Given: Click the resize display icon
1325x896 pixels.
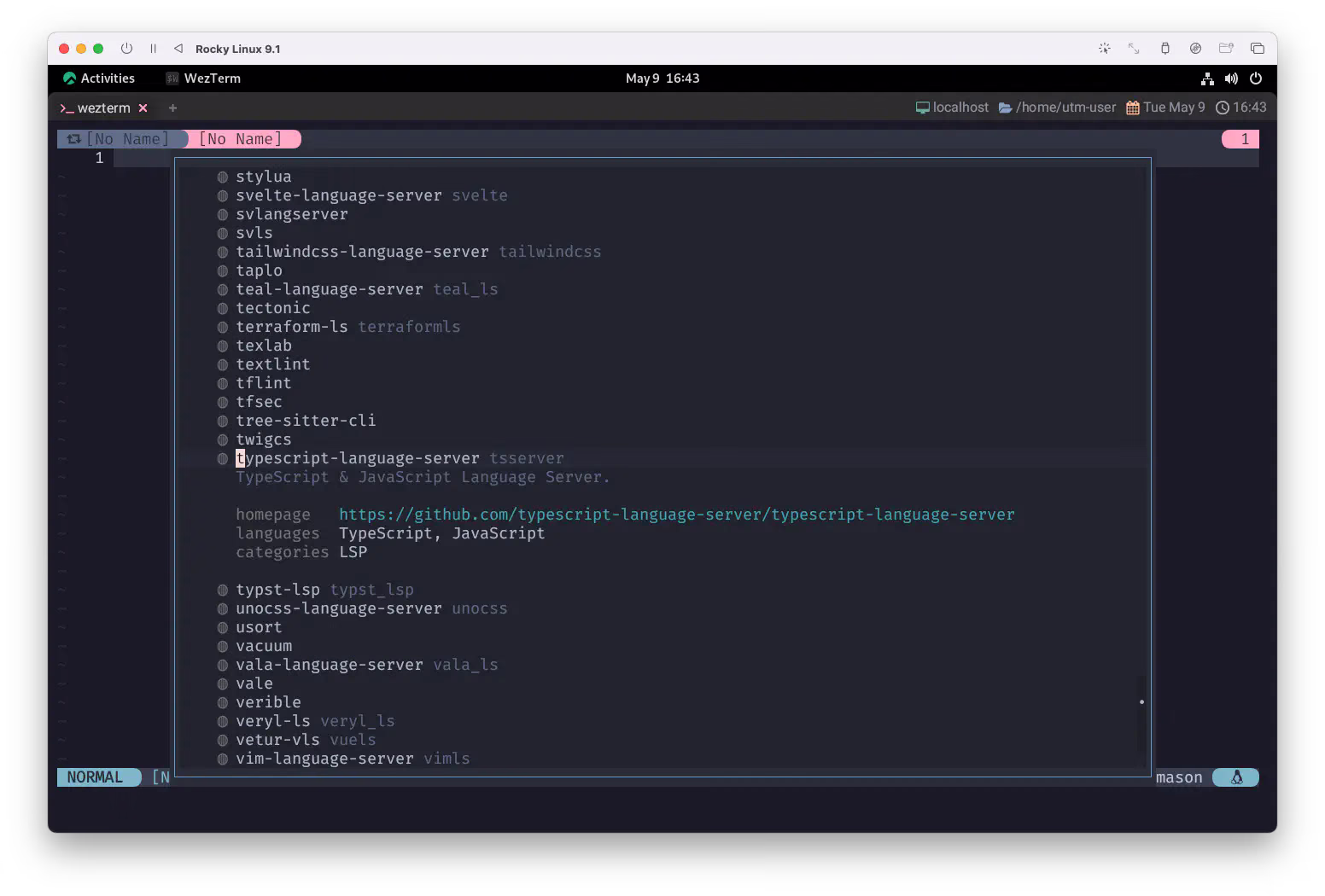Looking at the screenshot, I should click(1134, 49).
